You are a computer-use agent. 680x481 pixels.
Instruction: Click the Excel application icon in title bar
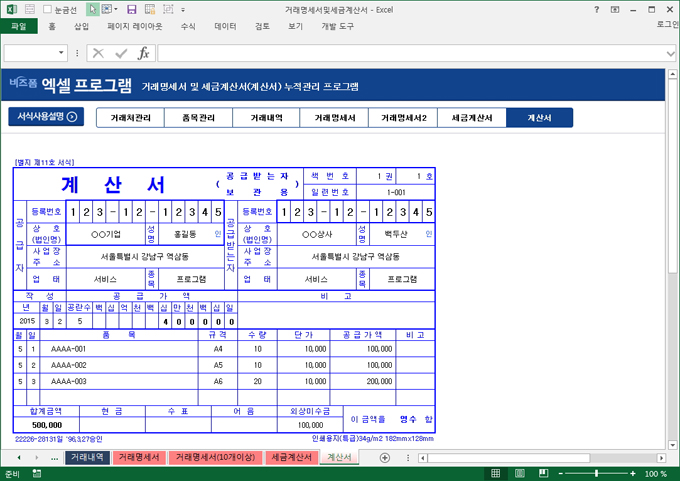[x=12, y=9]
